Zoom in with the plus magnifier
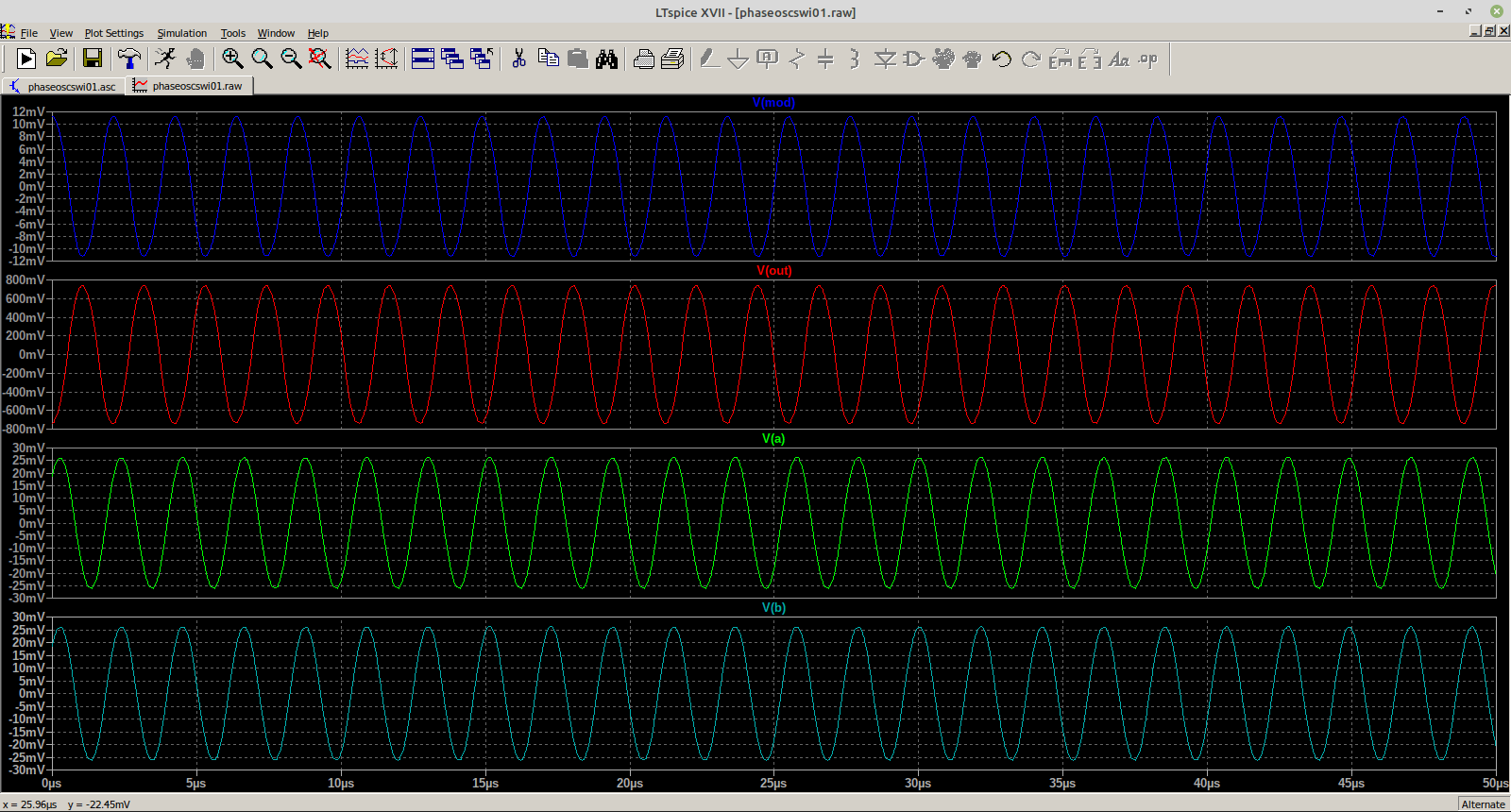This screenshot has width=1511, height=812. [x=232, y=59]
